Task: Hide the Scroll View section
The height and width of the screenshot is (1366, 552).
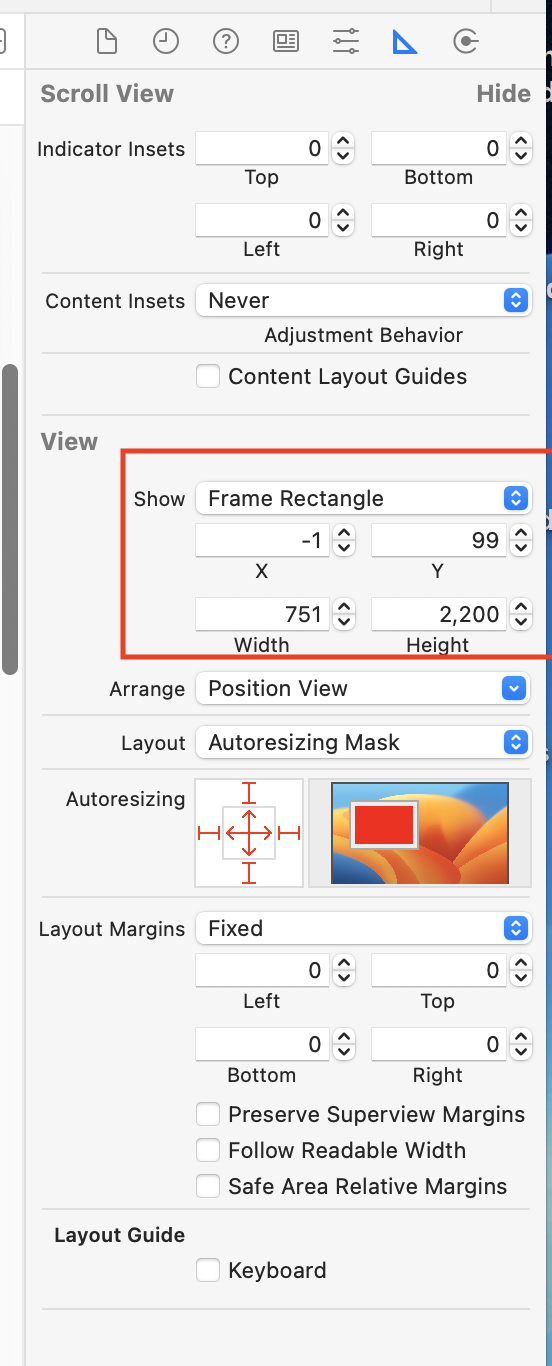Action: tap(503, 94)
